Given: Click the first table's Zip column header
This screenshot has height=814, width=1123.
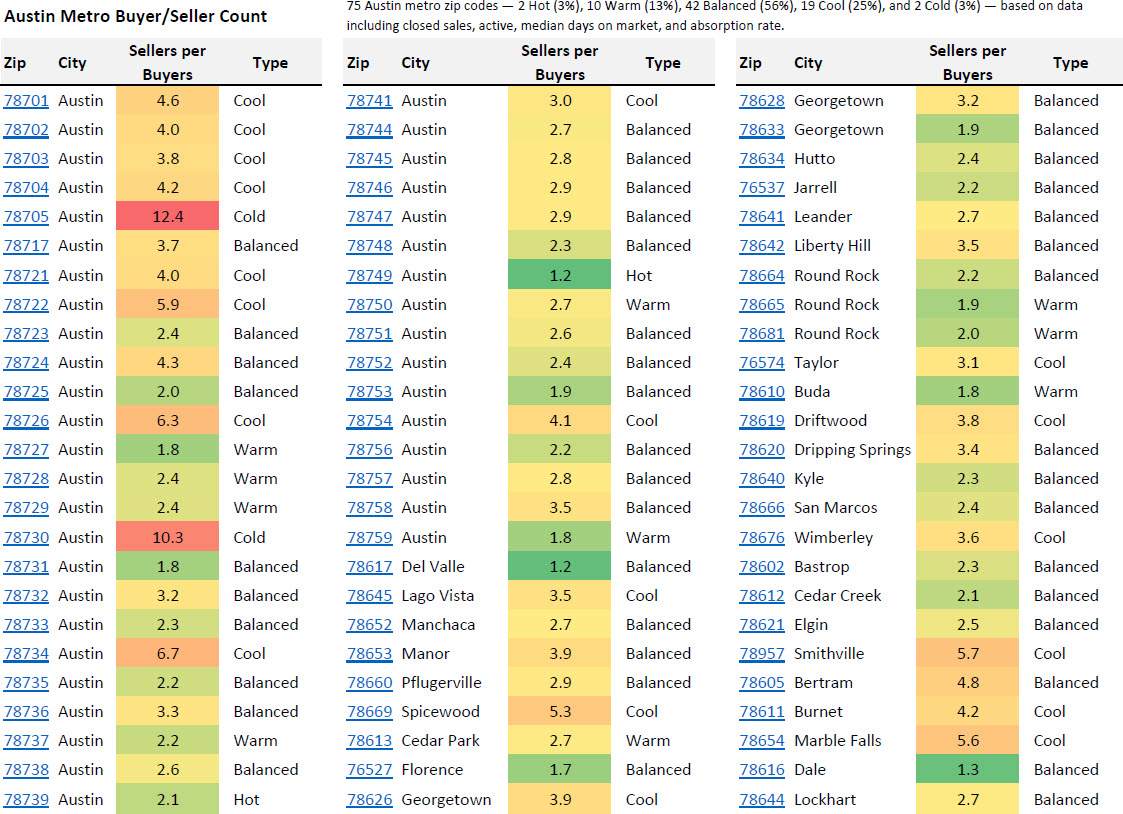Looking at the screenshot, I should click(15, 62).
